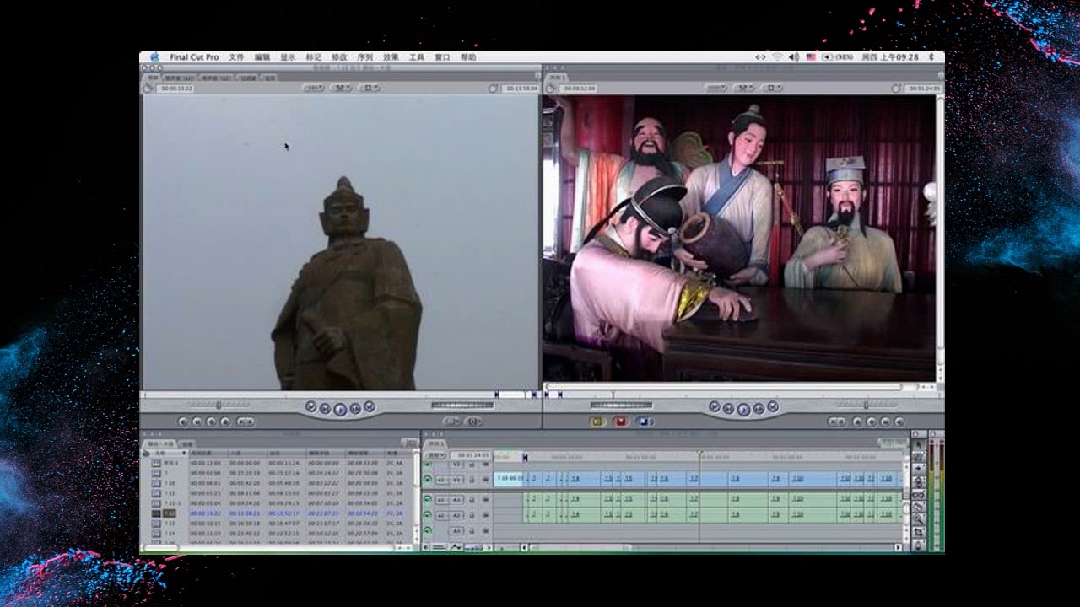
Task: Click Play Around Current Frame in Canvas
Action: (758, 409)
